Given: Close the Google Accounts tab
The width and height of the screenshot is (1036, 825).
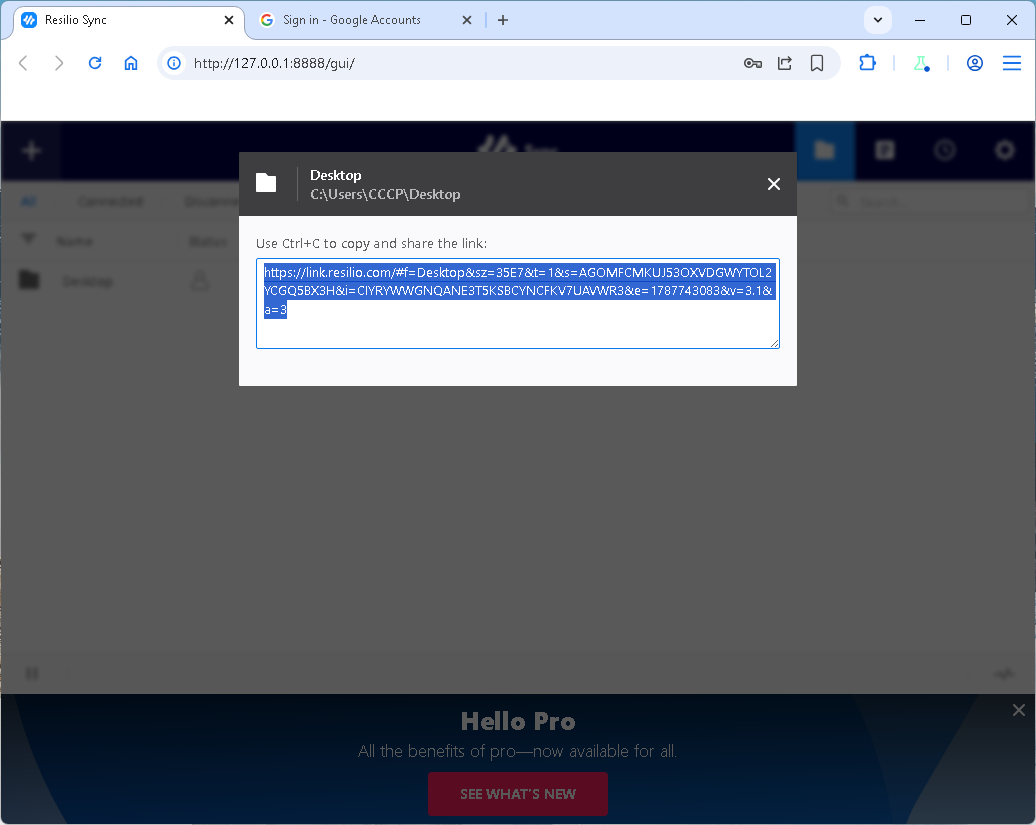Looking at the screenshot, I should 466,20.
